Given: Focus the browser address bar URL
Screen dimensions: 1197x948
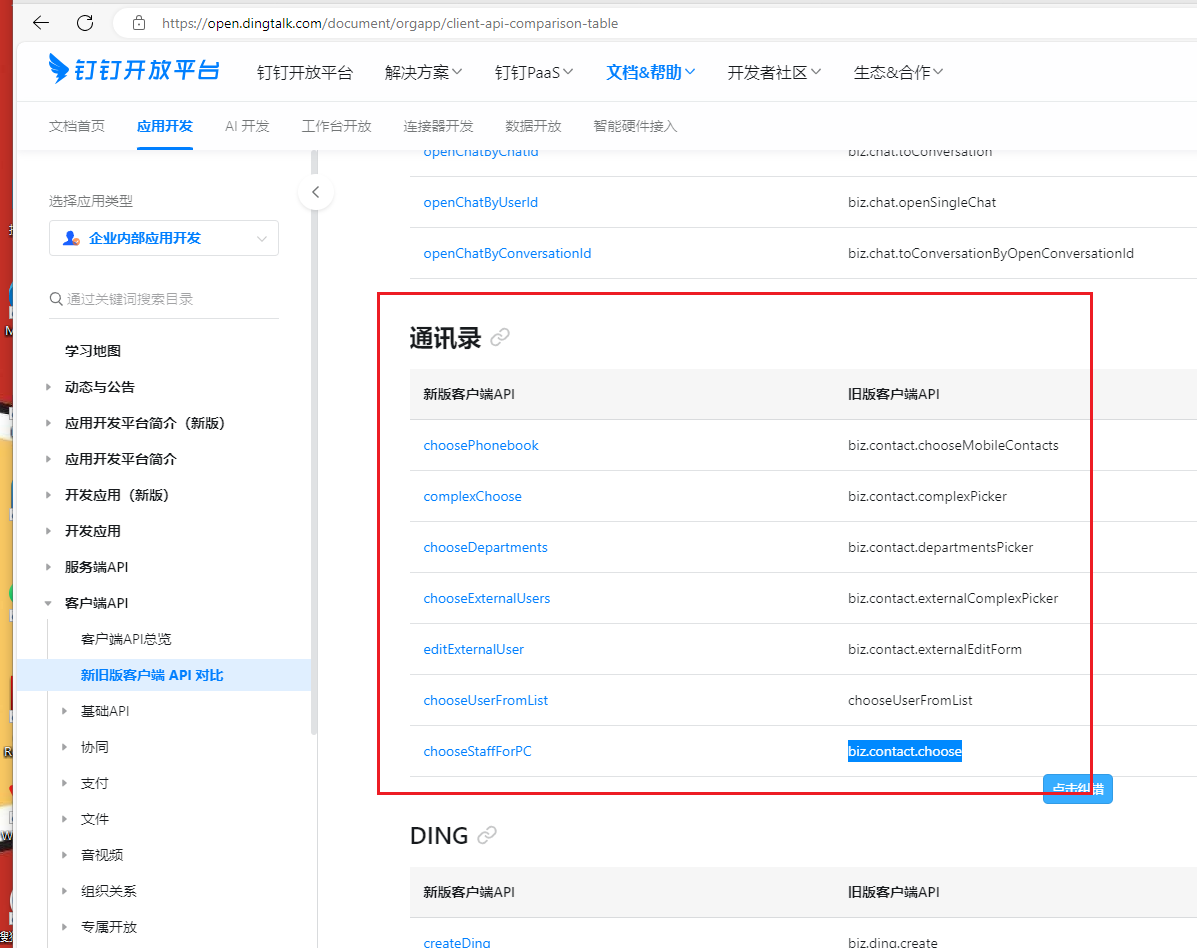Looking at the screenshot, I should tap(389, 23).
